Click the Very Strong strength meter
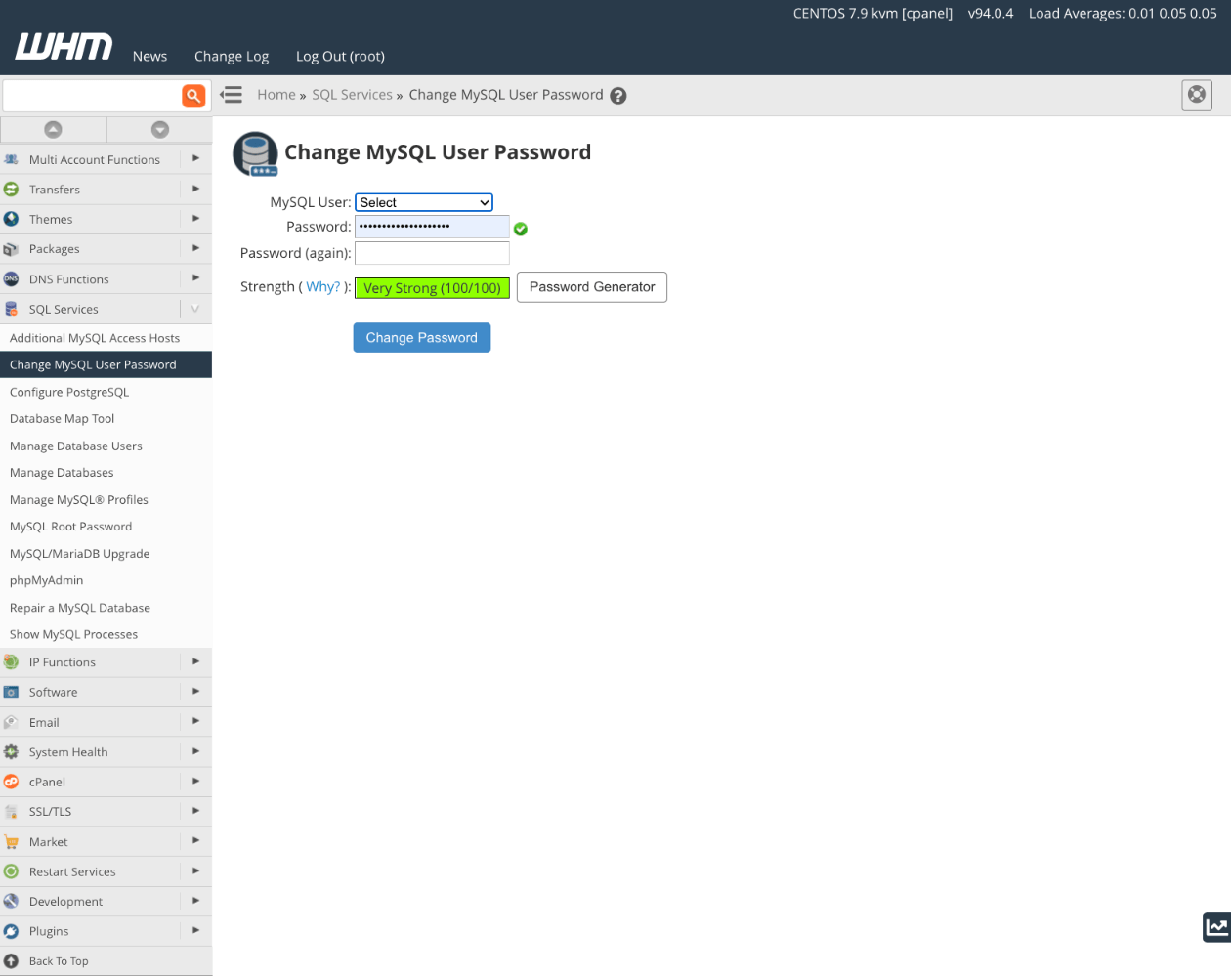This screenshot has width=1232, height=976. [x=432, y=287]
